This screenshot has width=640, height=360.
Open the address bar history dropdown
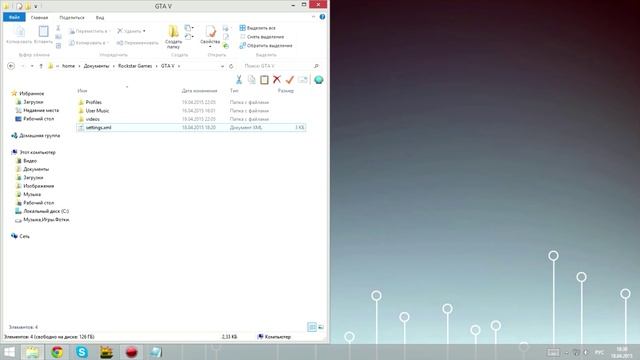point(222,66)
